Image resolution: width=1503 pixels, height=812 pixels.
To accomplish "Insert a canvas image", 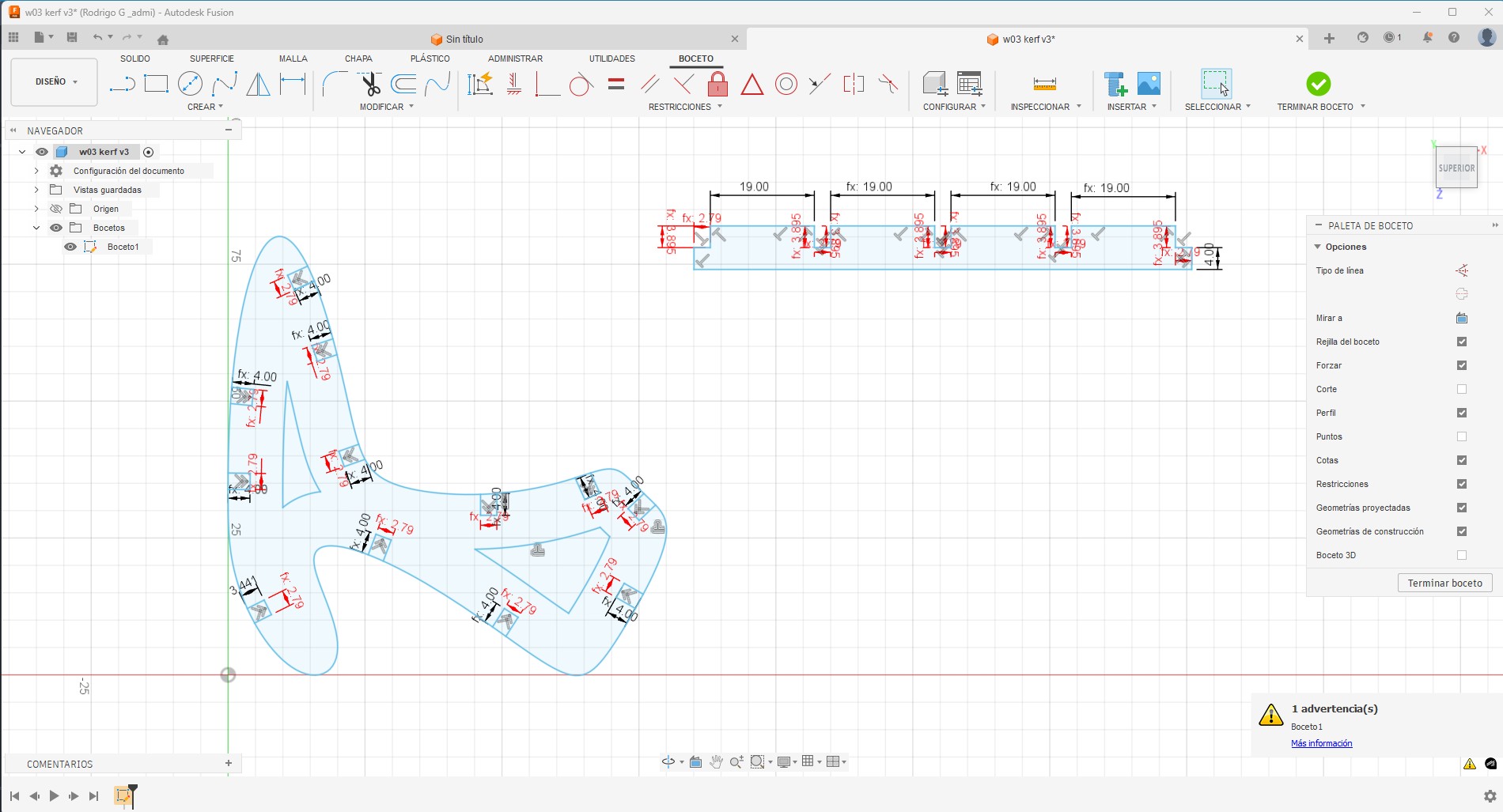I will click(x=1149, y=84).
